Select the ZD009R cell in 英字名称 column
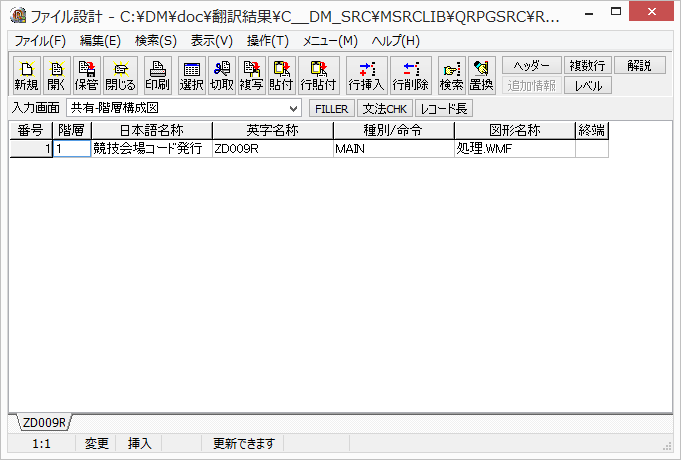The image size is (681, 460). coord(272,149)
